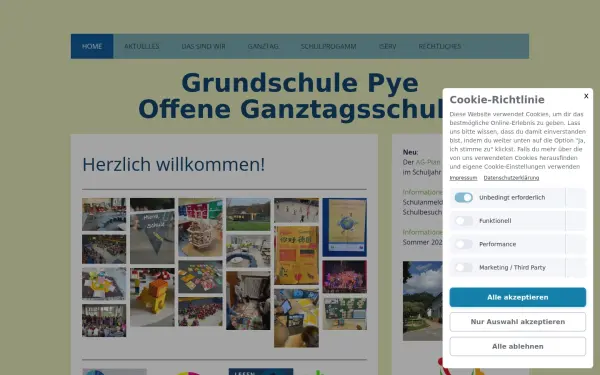Viewport: 600px width, 375px height.
Task: Open the ISERV menu item
Action: tap(388, 46)
